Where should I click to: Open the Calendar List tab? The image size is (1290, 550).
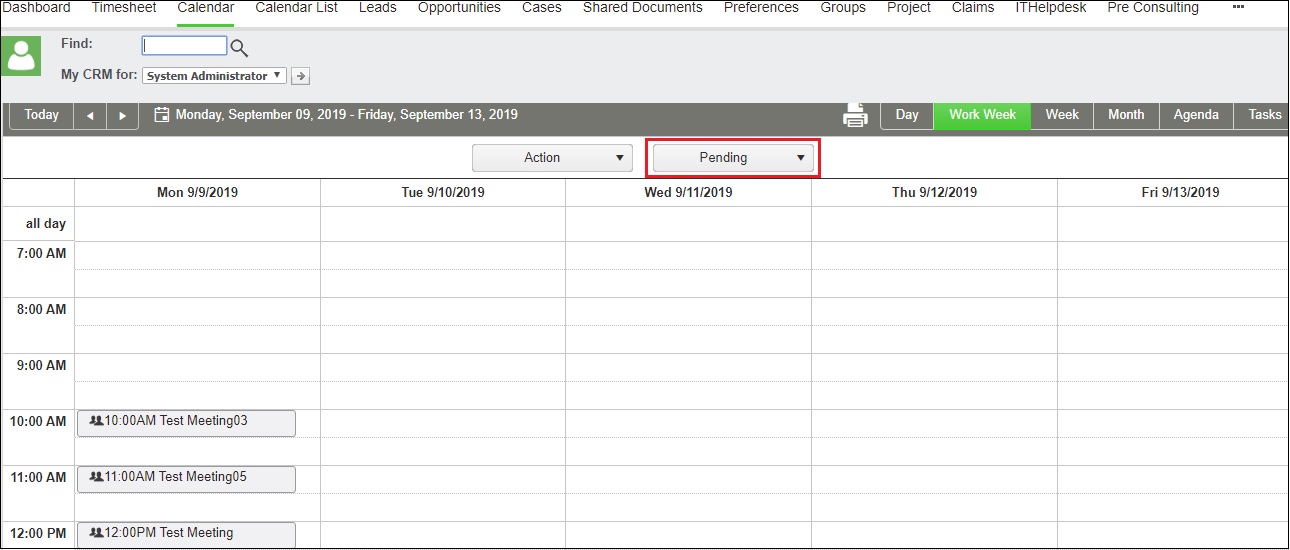296,8
